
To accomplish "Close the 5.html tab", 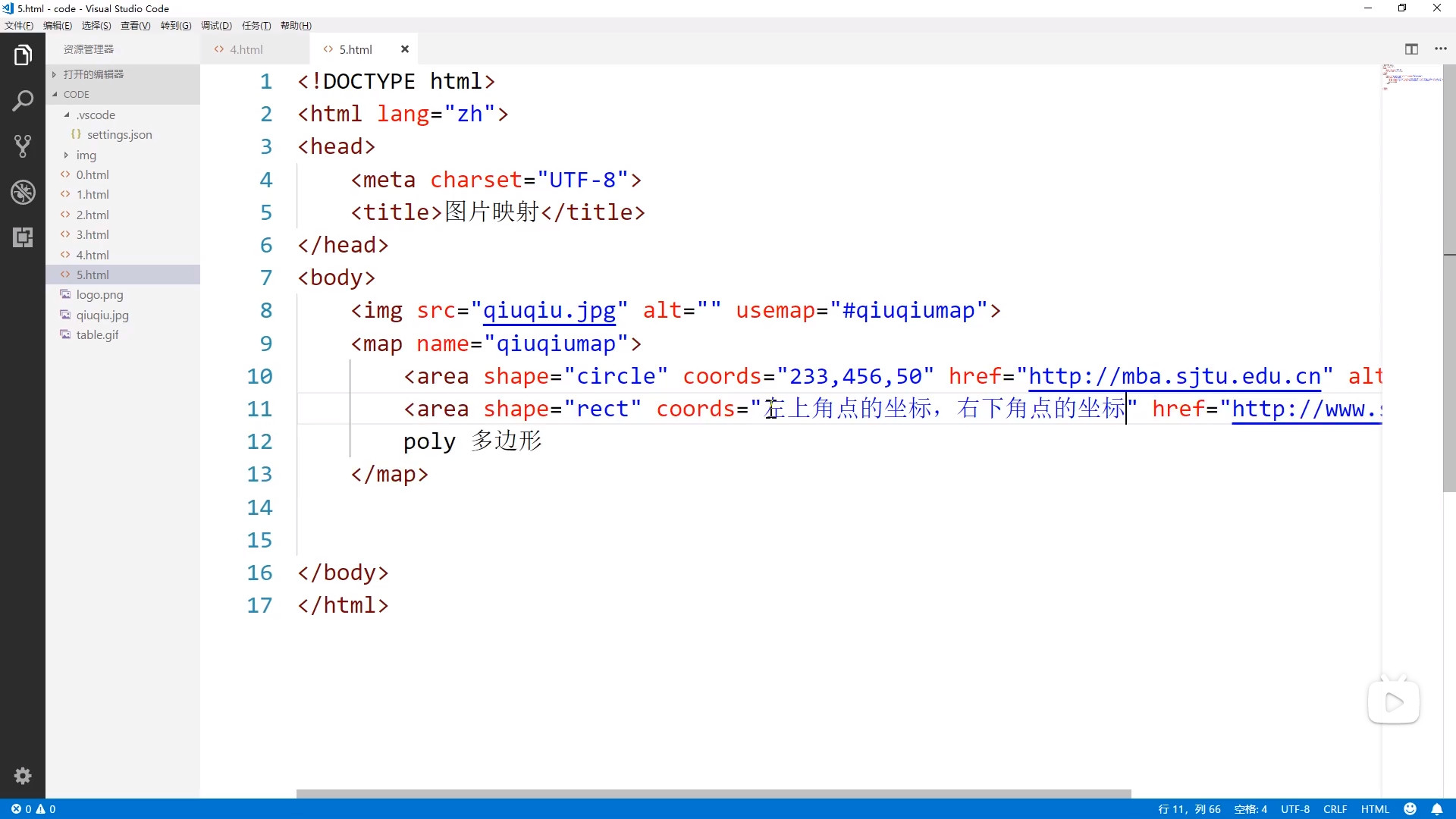I will (405, 49).
